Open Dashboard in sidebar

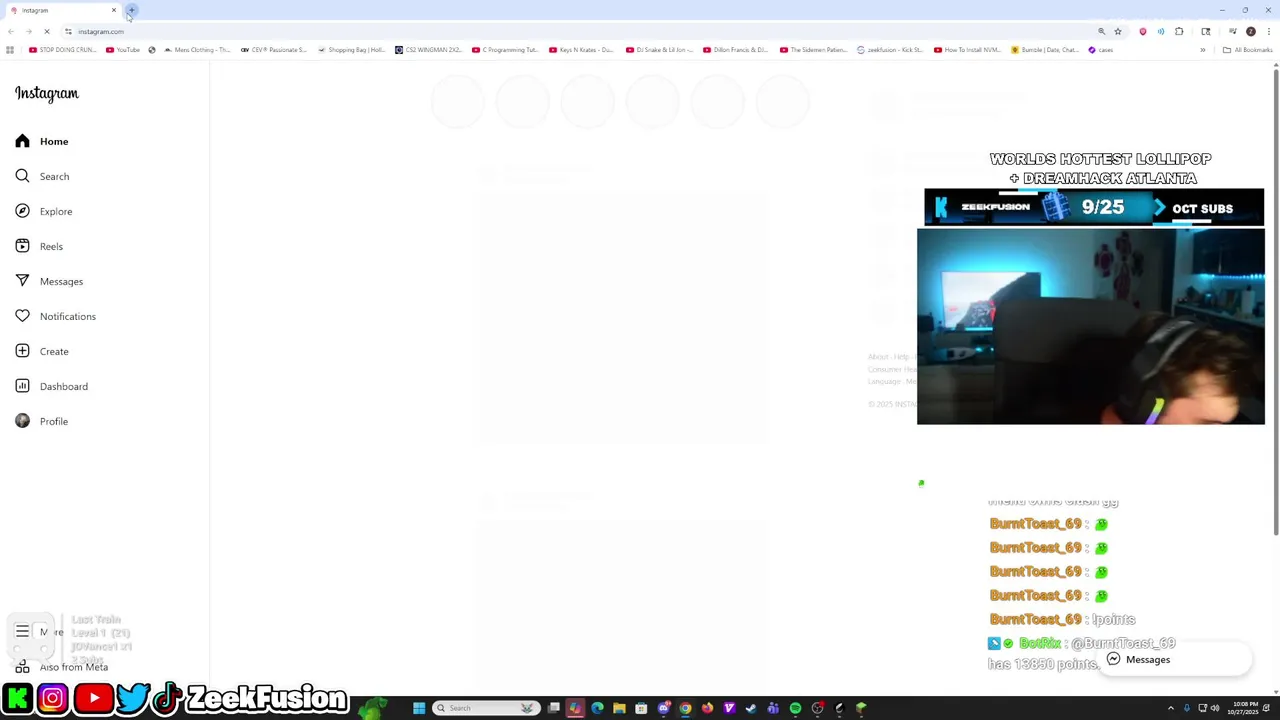click(51, 386)
